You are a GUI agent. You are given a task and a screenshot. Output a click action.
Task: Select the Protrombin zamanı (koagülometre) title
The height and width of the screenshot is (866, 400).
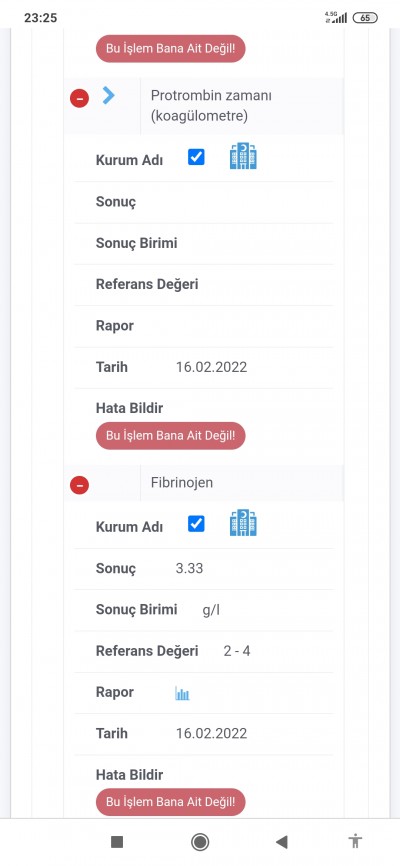point(211,106)
